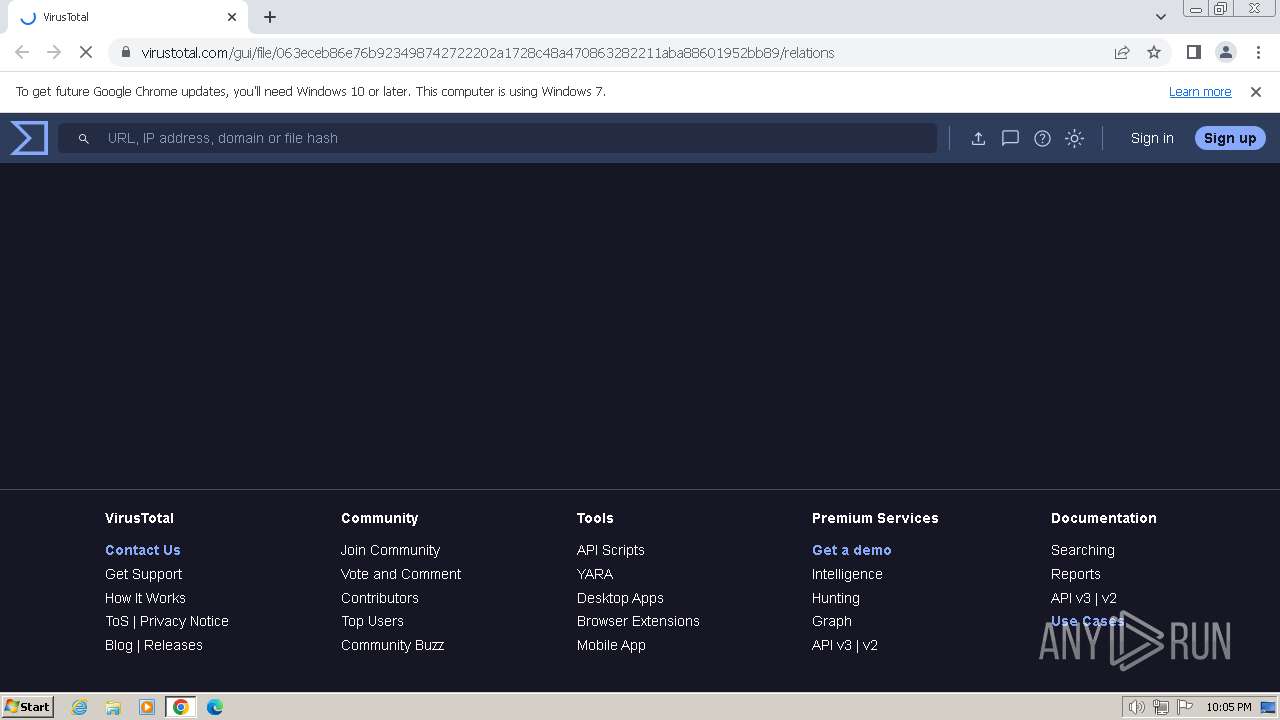Open the help question mark icon
This screenshot has height=720, width=1280.
pos(1042,138)
